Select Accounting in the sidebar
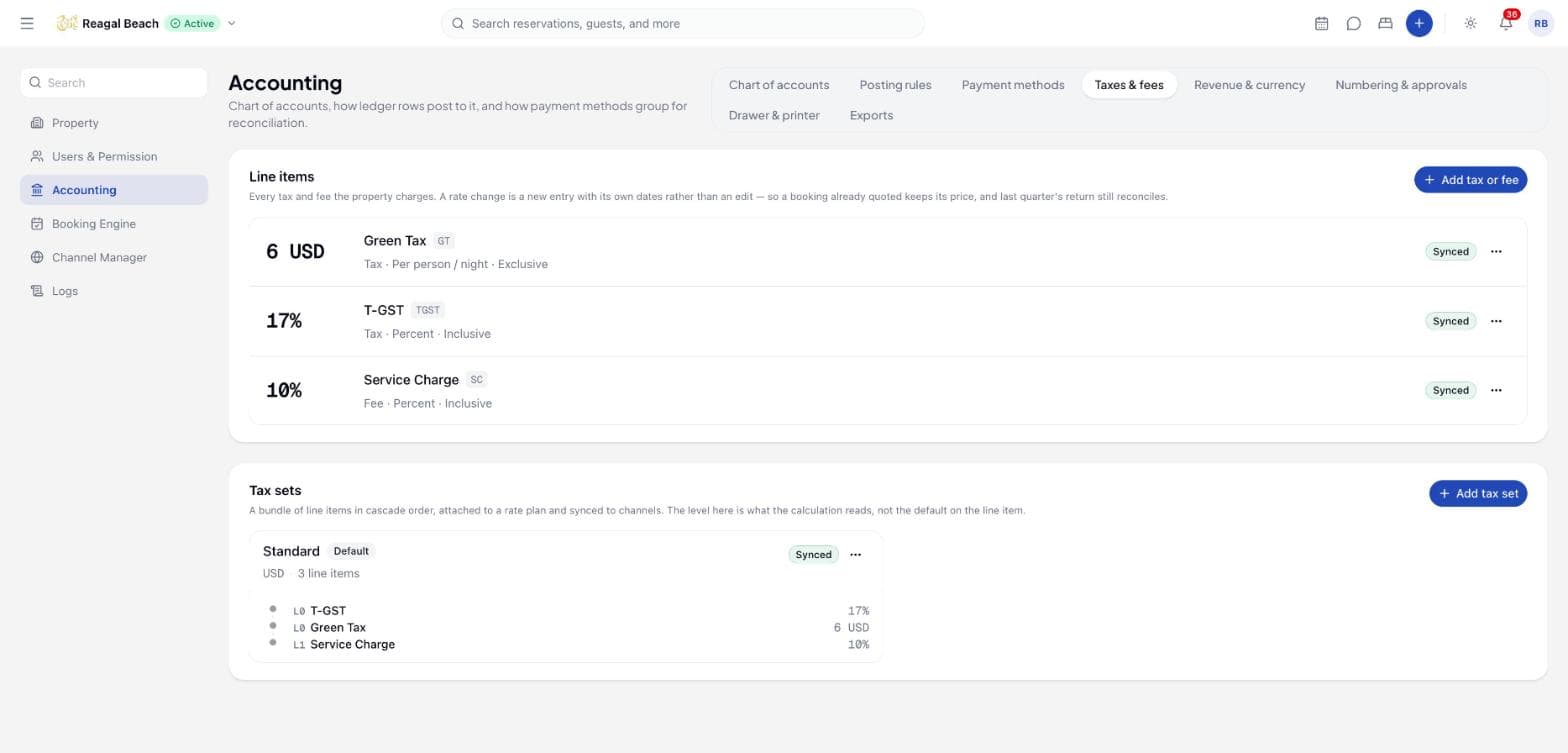This screenshot has height=753, width=1568. click(114, 190)
